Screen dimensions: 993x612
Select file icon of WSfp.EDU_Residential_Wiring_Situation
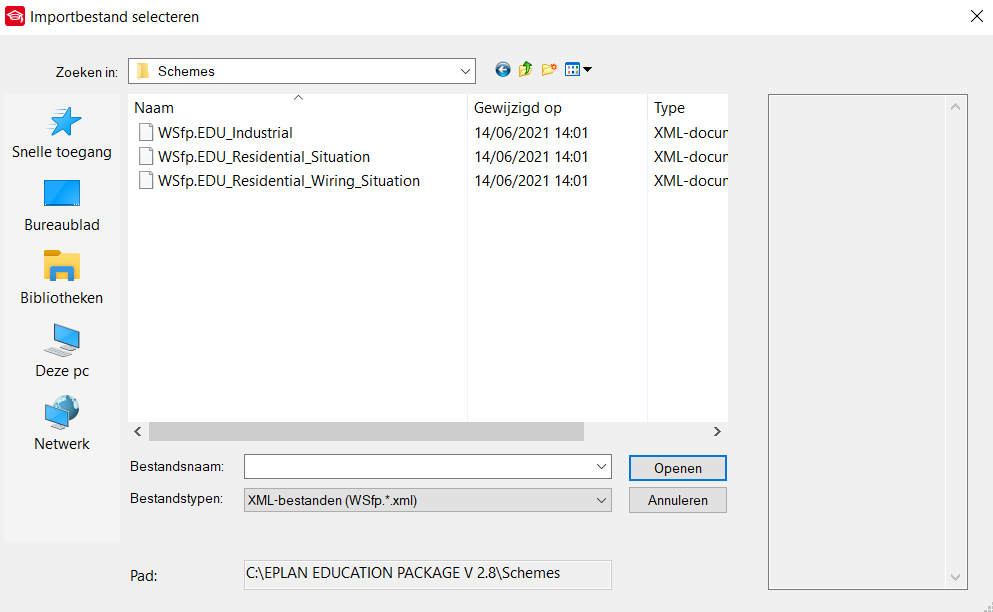pos(146,181)
